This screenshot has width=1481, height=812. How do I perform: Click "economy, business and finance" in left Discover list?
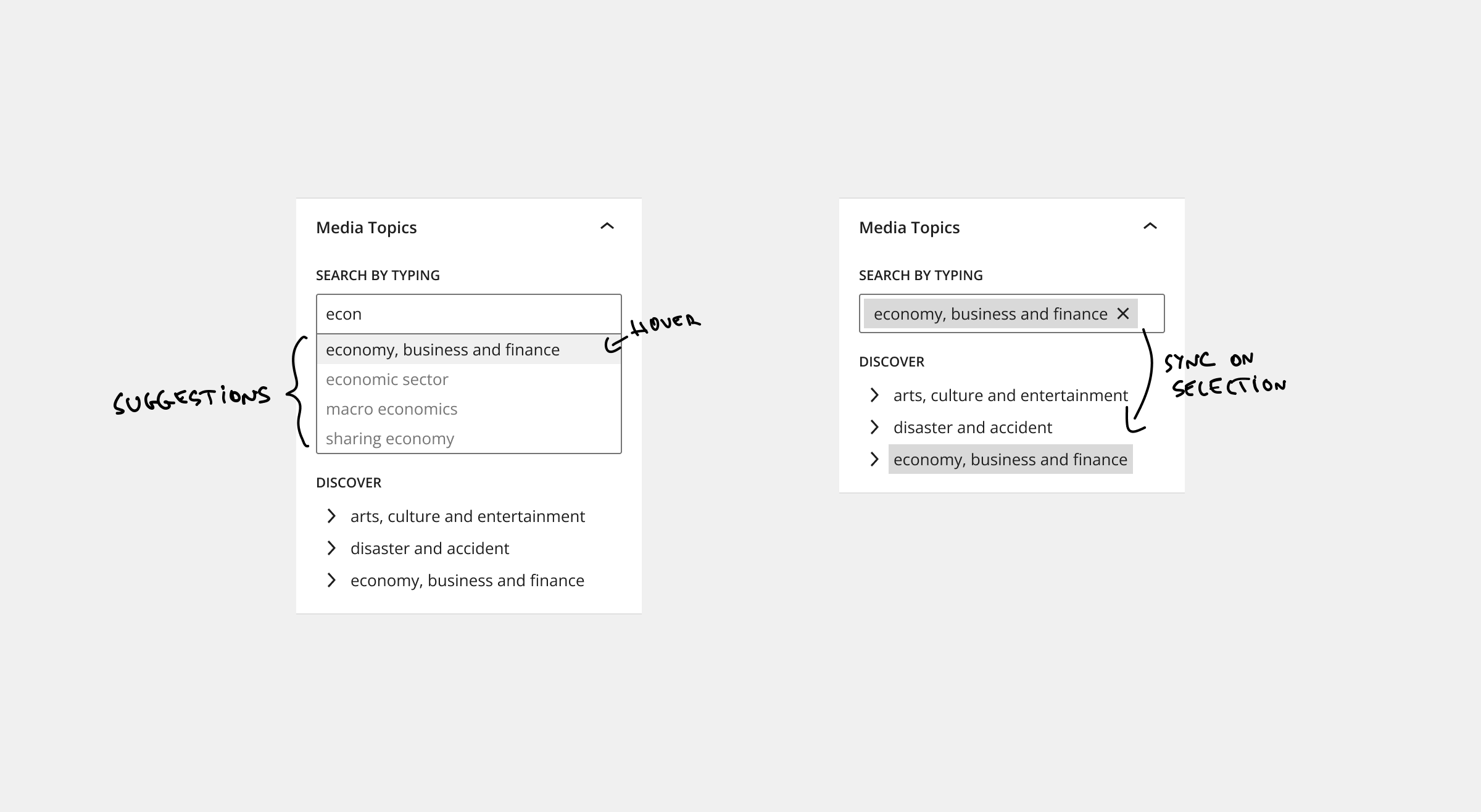[467, 581]
